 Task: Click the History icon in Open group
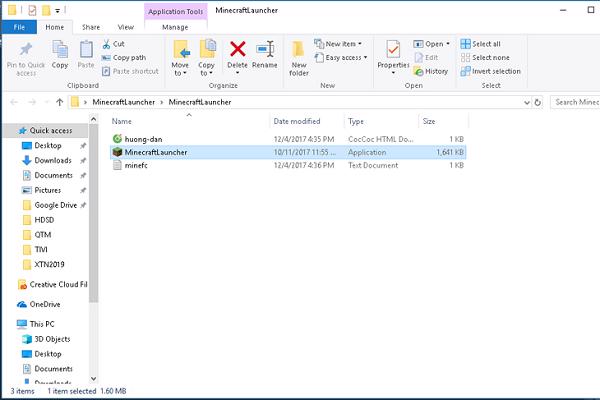(431, 71)
